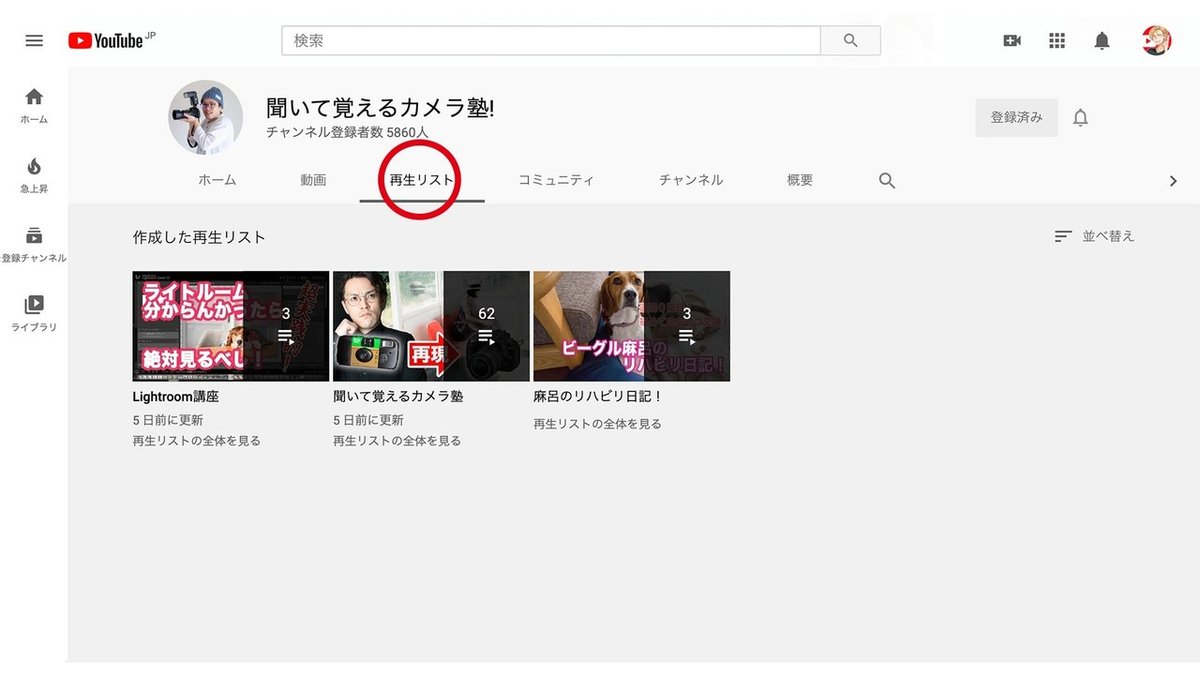Image resolution: width=1200 pixels, height=675 pixels.
Task: Open the create video camera icon
Action: (x=1012, y=41)
